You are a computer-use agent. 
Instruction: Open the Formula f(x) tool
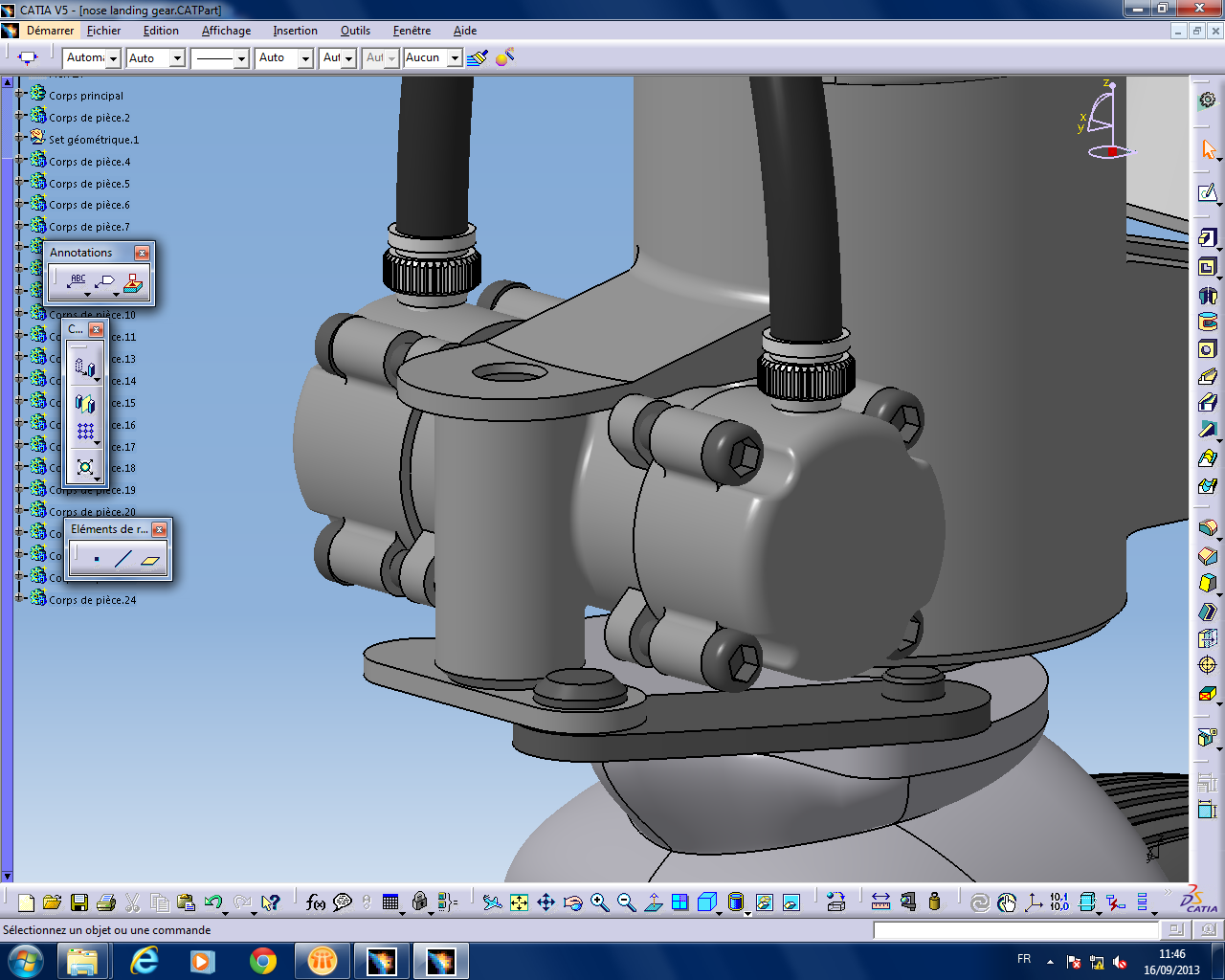315,902
